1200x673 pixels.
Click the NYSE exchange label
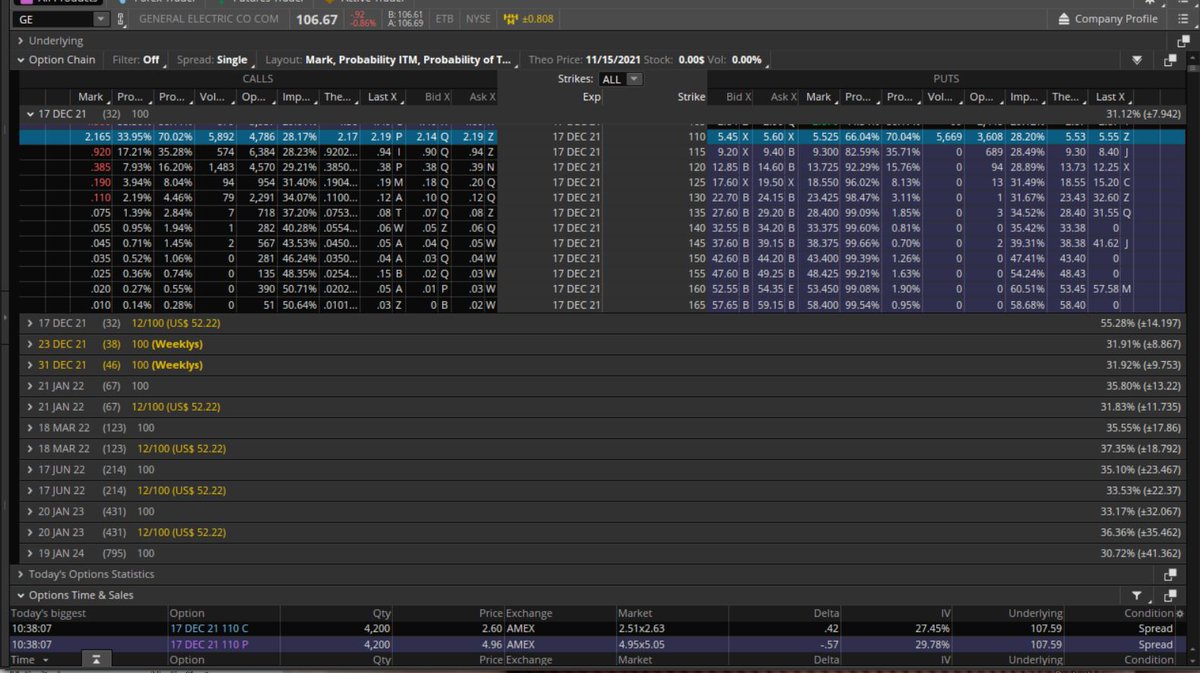click(477, 19)
